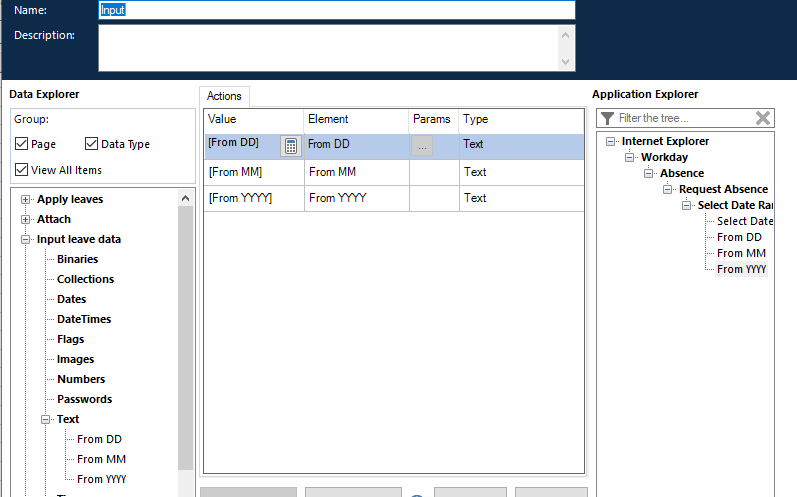Click the Element column header

[356, 119]
